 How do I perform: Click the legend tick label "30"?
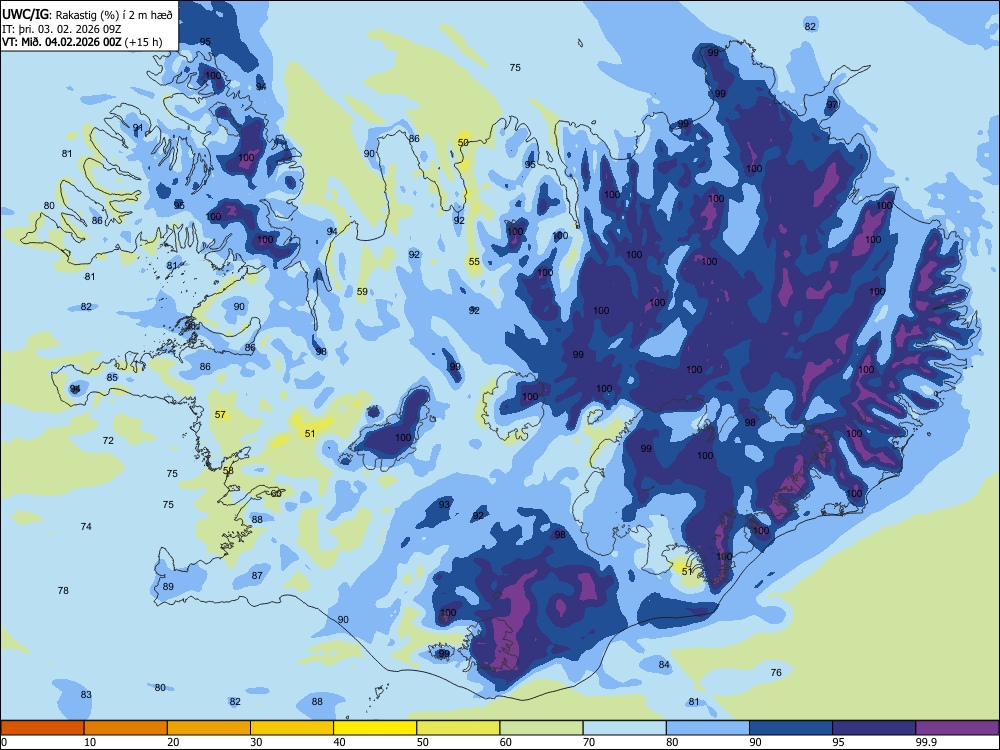point(256,742)
